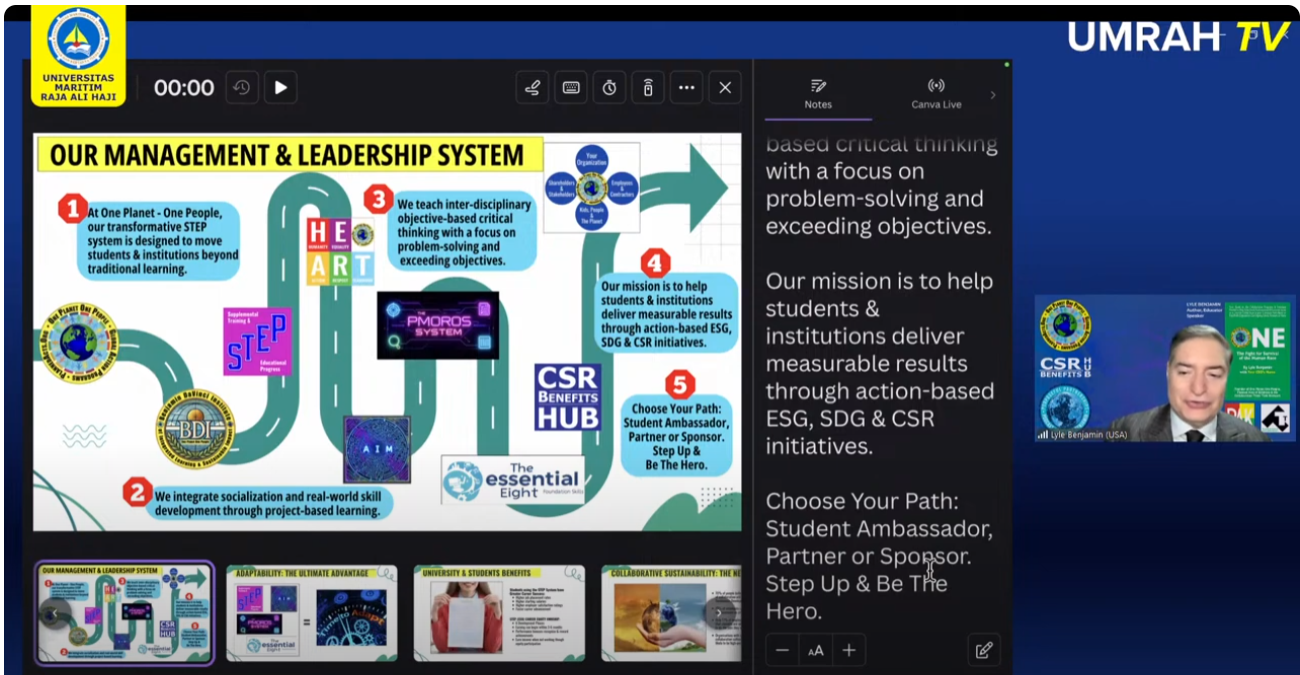
Task: Select the Adaptability: The Ultimate Advantage slide thumbnail
Action: tap(311, 613)
